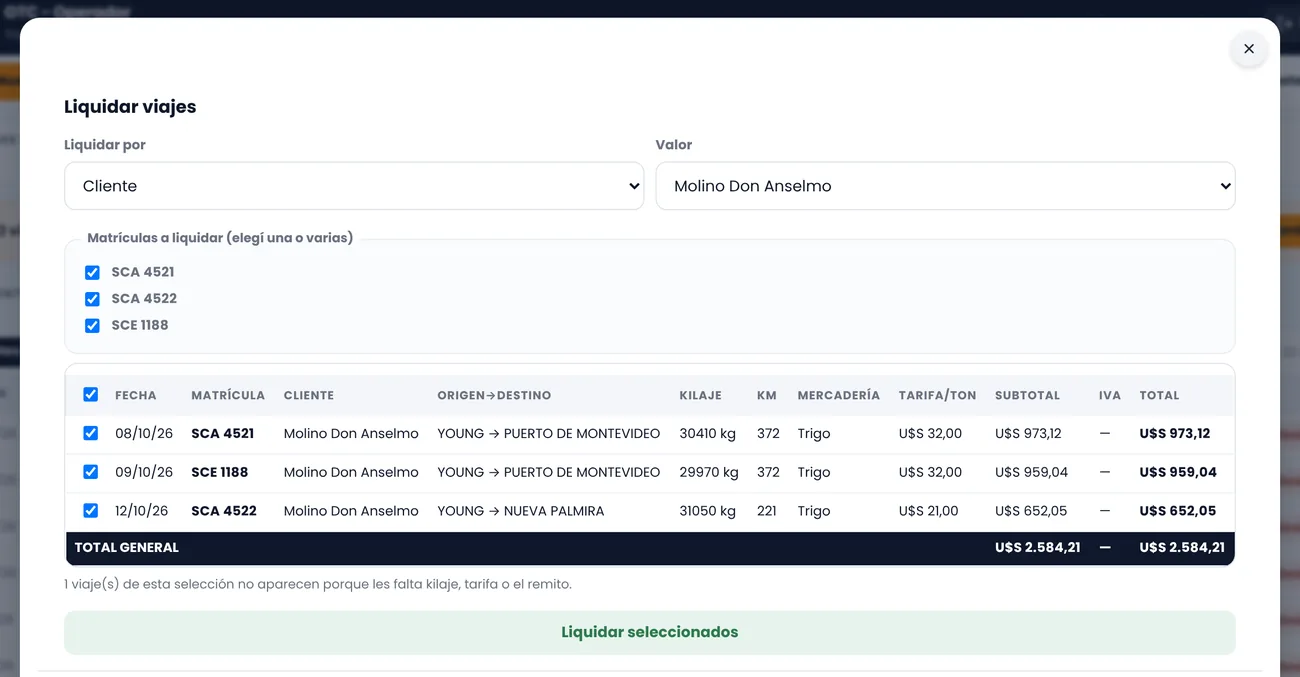Image resolution: width=1300 pixels, height=677 pixels.
Task: Toggle the select-all checkbox in table header
Action: click(x=90, y=395)
